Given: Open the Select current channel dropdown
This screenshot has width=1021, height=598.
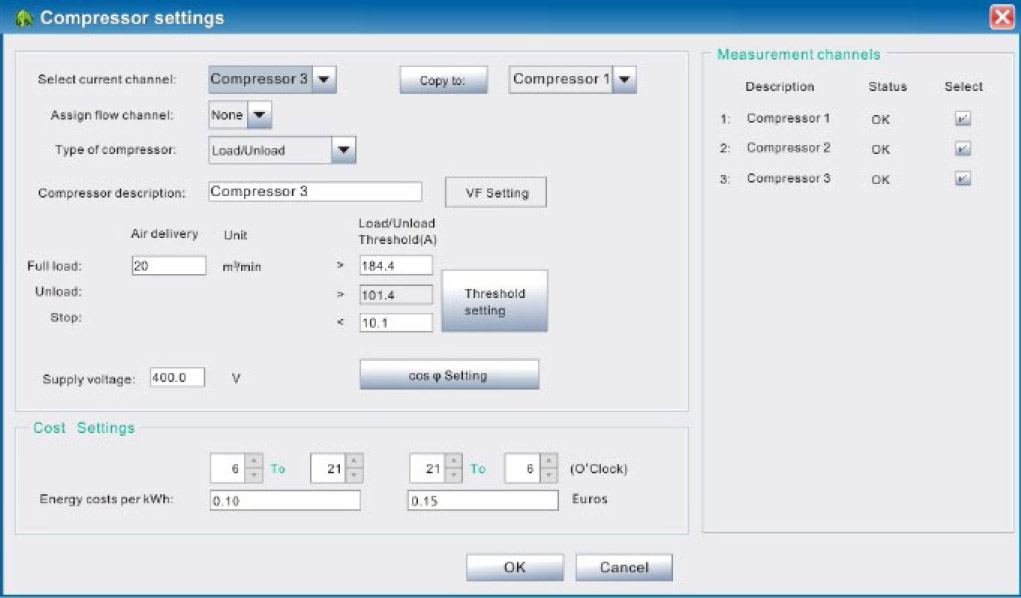Looking at the screenshot, I should [x=325, y=79].
